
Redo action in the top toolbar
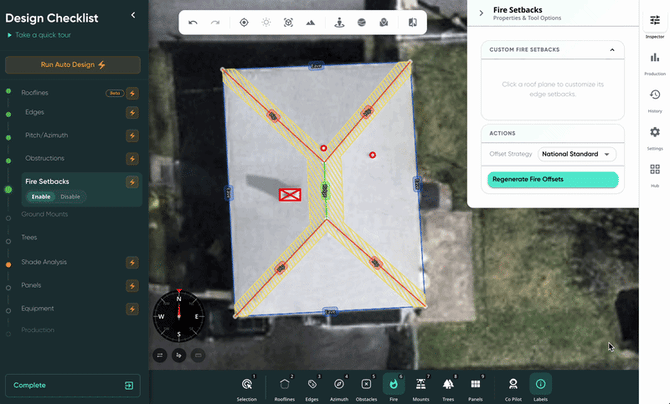click(x=215, y=23)
